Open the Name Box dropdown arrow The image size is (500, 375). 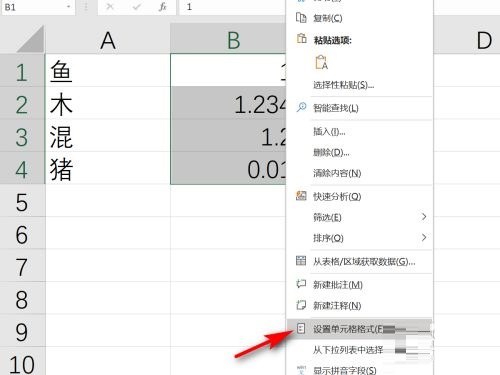click(68, 7)
